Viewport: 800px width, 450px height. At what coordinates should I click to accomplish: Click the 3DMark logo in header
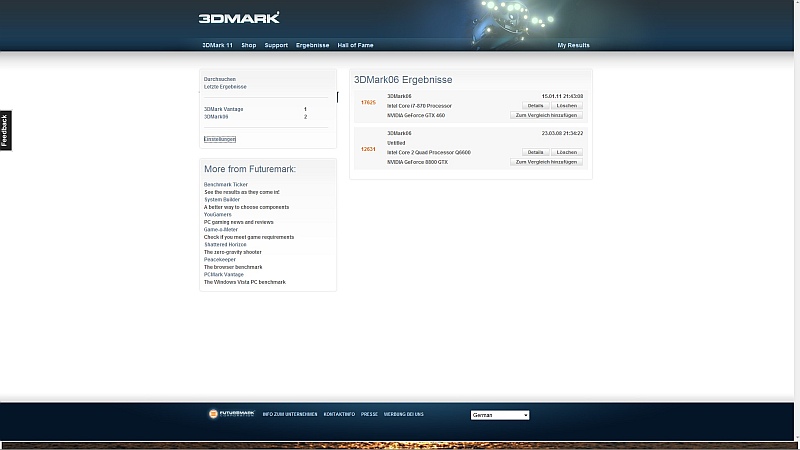239,18
